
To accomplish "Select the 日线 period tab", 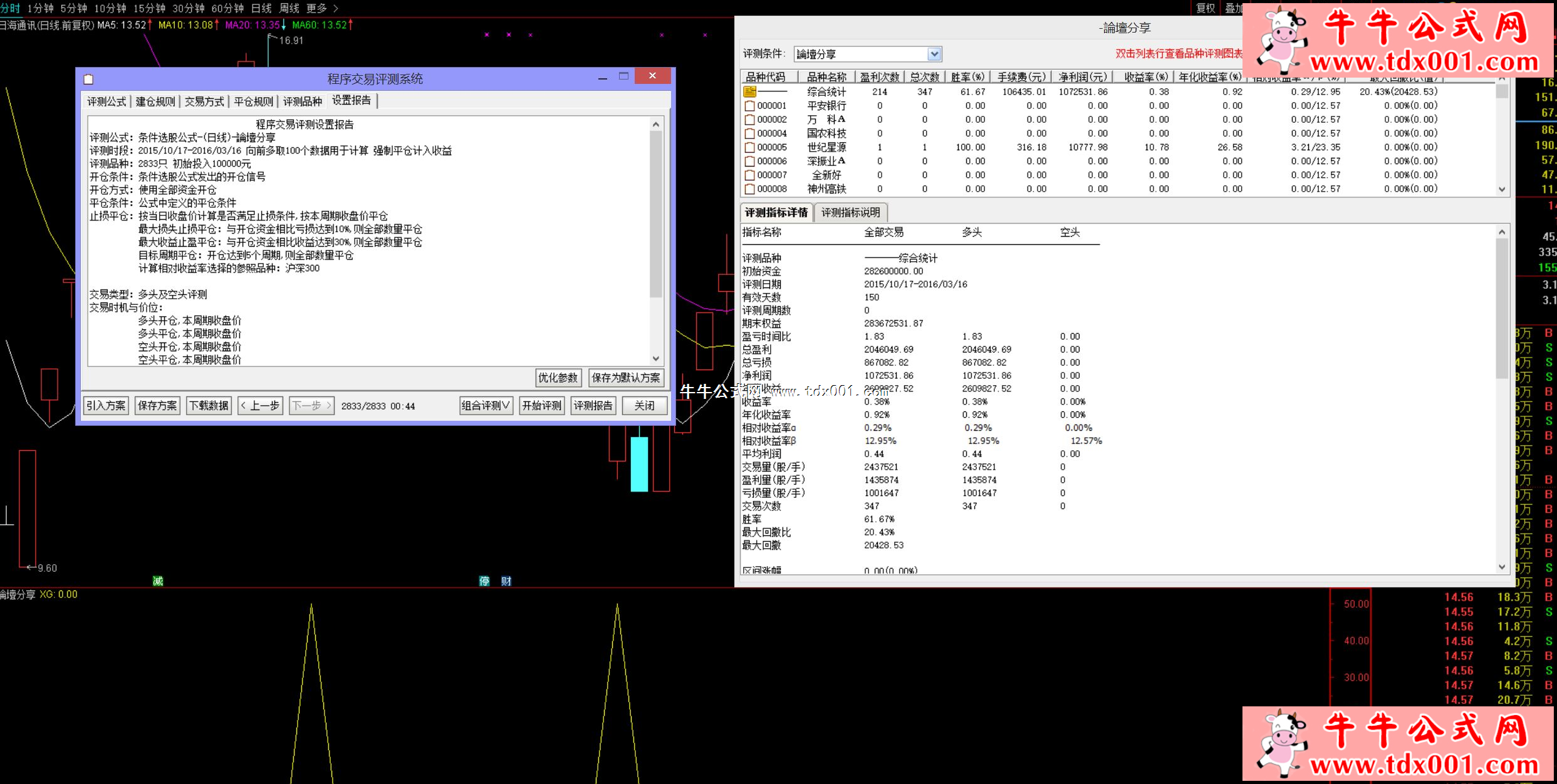I will (261, 8).
